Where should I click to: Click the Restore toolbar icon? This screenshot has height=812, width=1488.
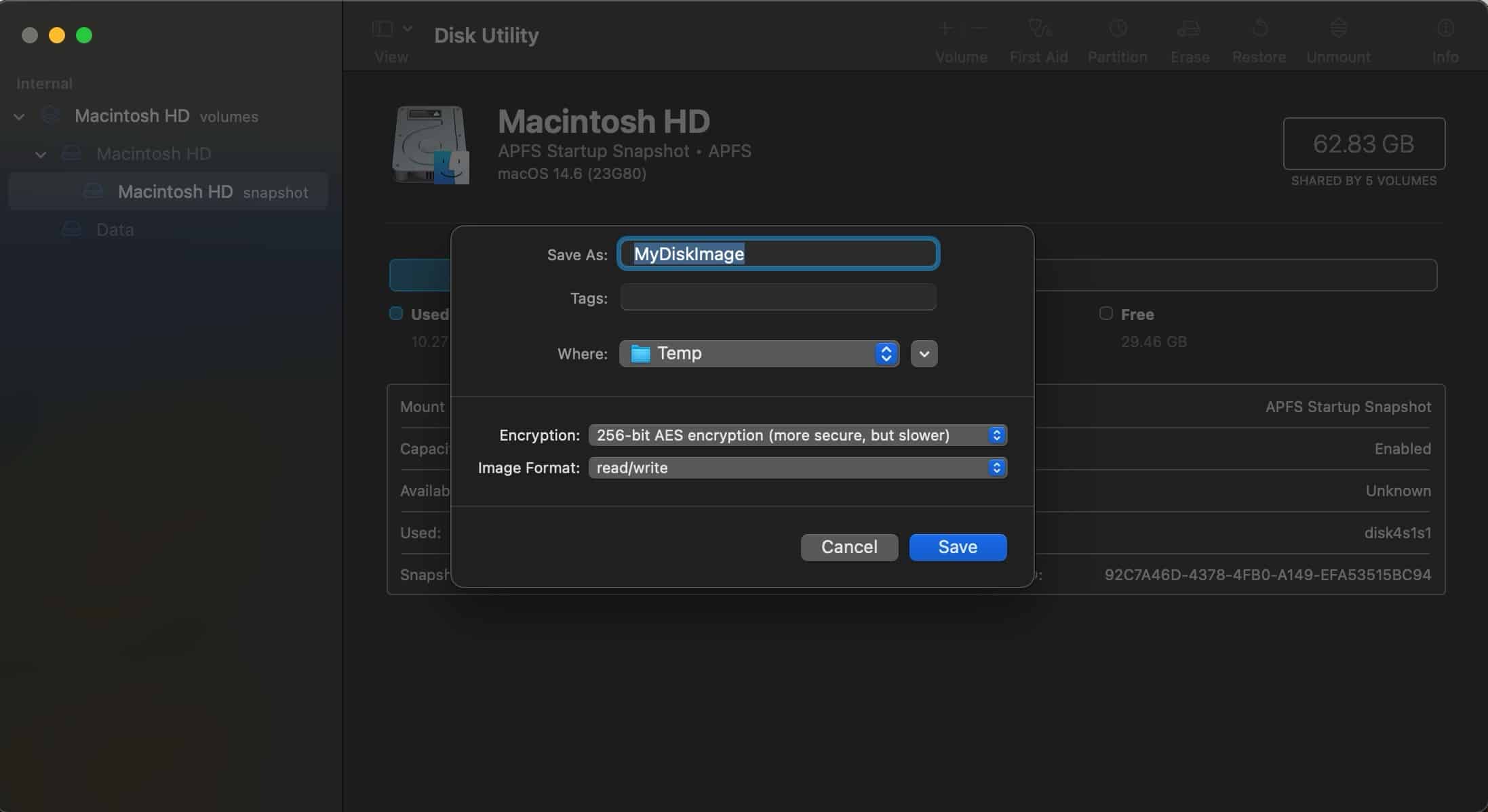click(x=1259, y=28)
